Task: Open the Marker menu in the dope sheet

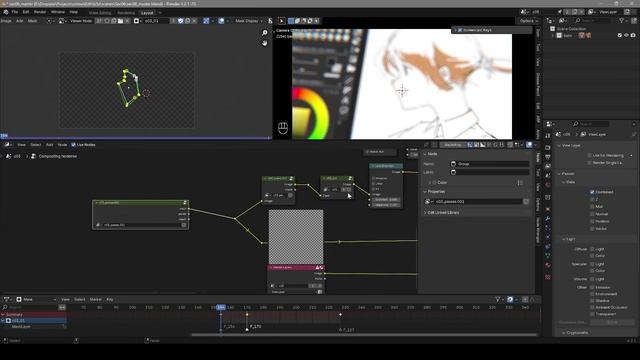Action: tap(96, 300)
